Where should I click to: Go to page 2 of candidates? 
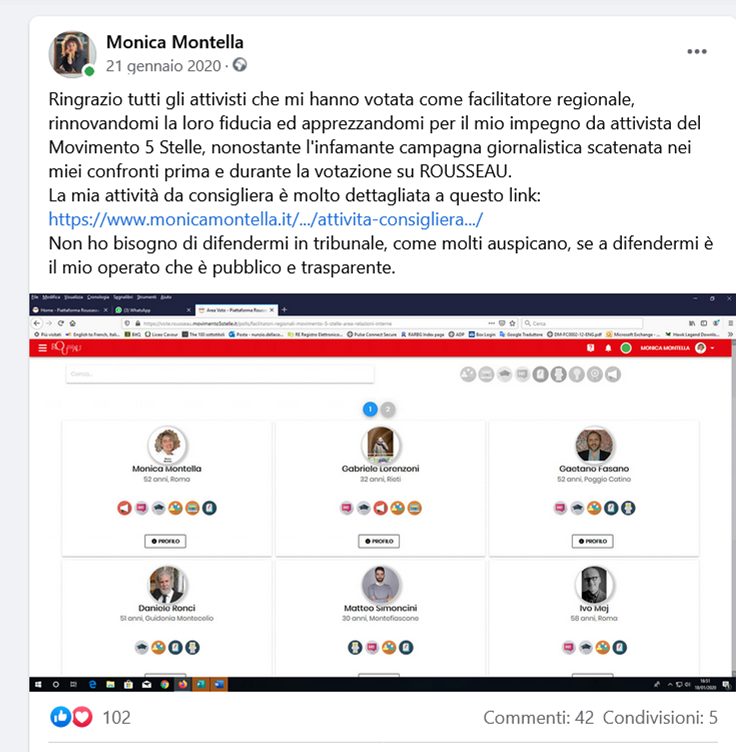[388, 409]
